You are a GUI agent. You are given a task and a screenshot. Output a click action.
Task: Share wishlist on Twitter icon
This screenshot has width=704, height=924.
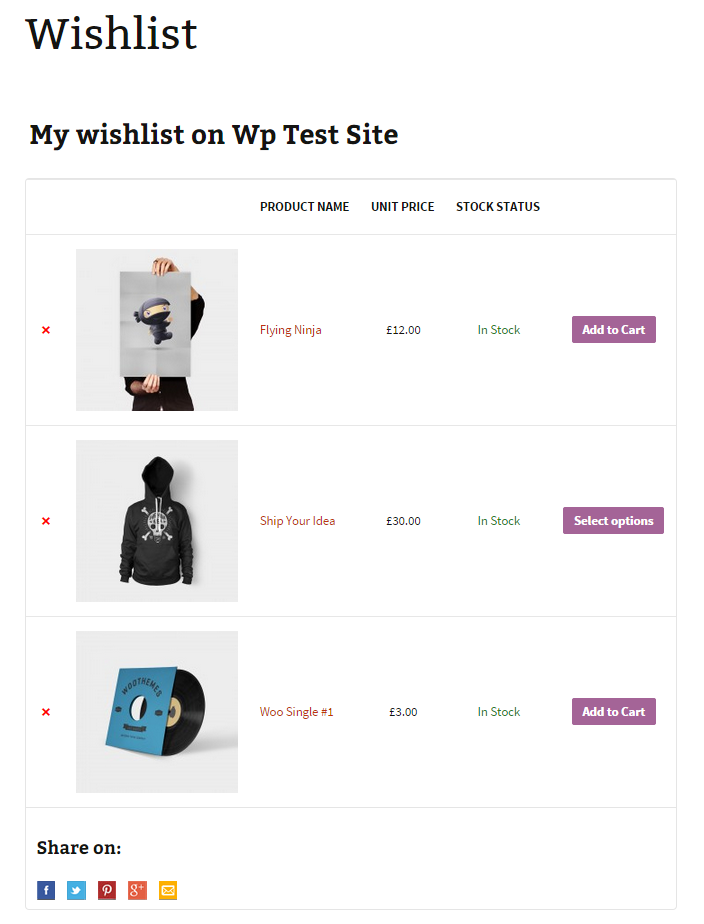pyautogui.click(x=76, y=890)
